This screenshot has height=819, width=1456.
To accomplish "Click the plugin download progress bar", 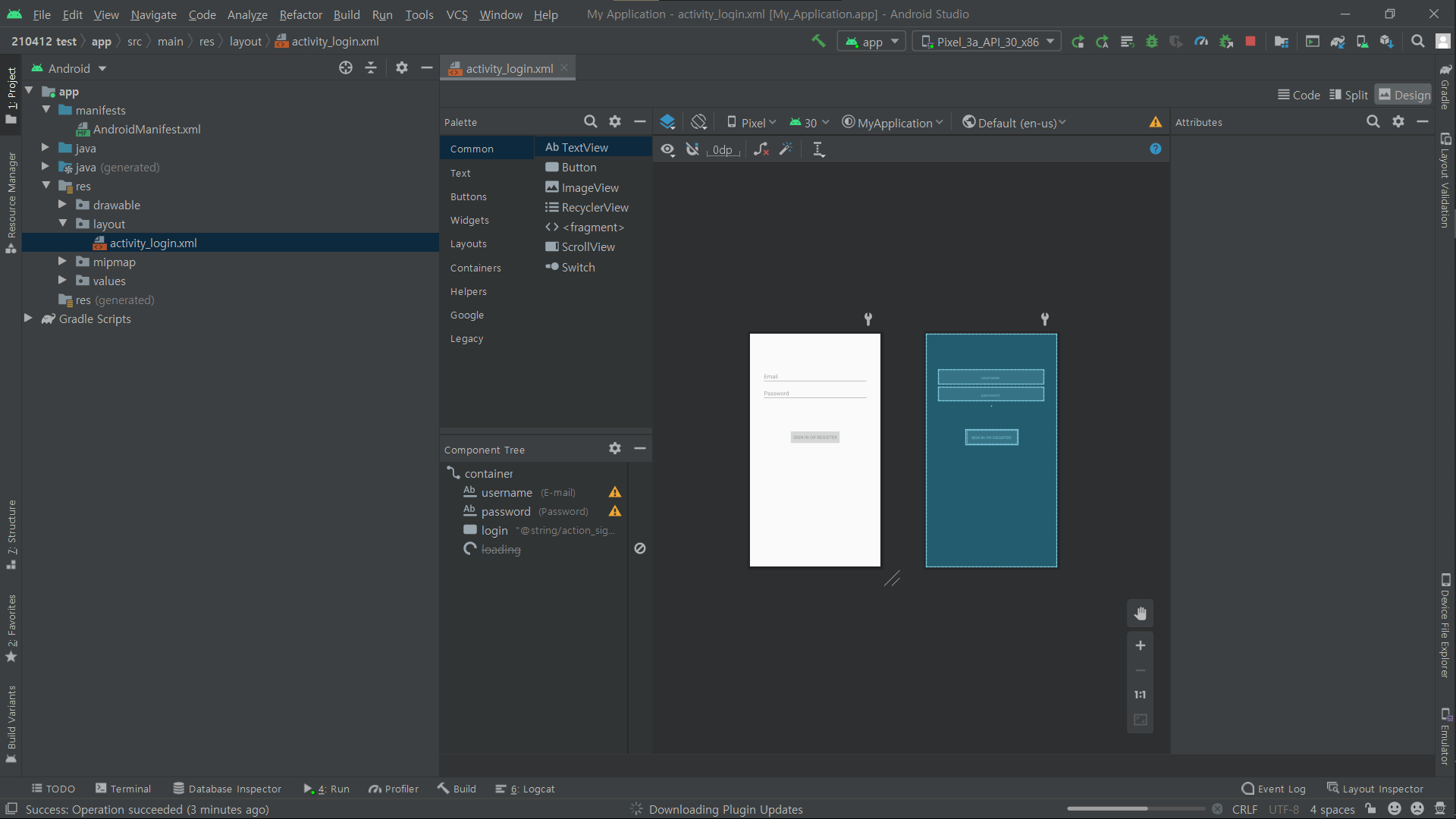I will tap(1135, 809).
